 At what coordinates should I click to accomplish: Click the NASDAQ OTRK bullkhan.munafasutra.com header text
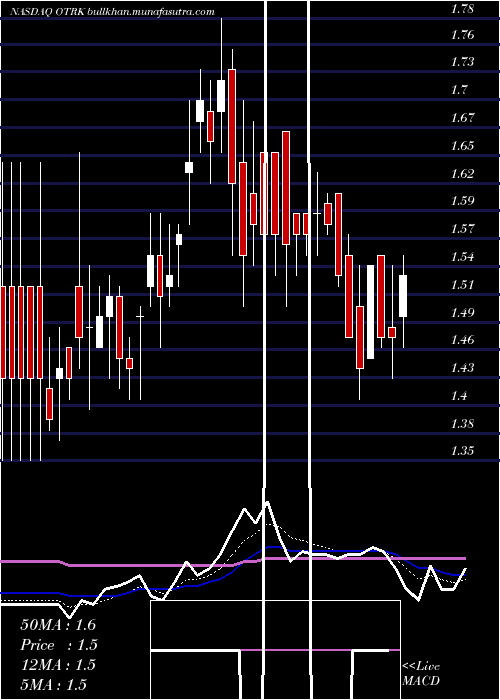112,12
